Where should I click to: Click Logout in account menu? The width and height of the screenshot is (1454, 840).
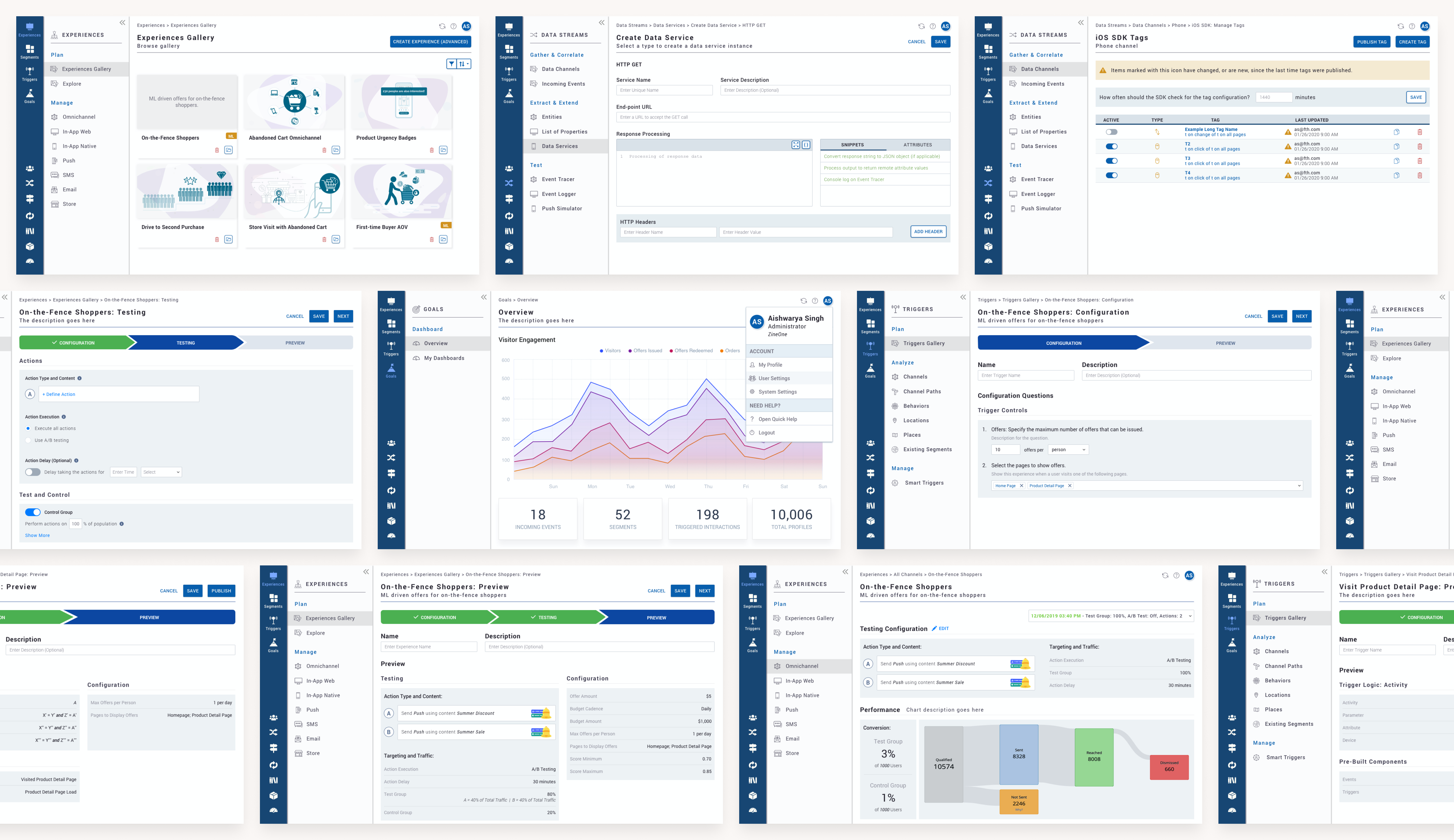[x=789, y=433]
